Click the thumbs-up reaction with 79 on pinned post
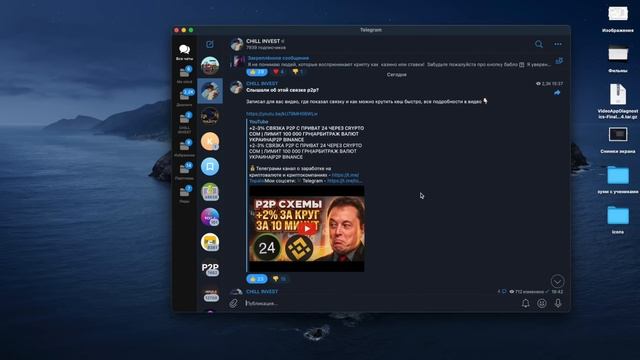The width and height of the screenshot is (640, 360). [257, 72]
